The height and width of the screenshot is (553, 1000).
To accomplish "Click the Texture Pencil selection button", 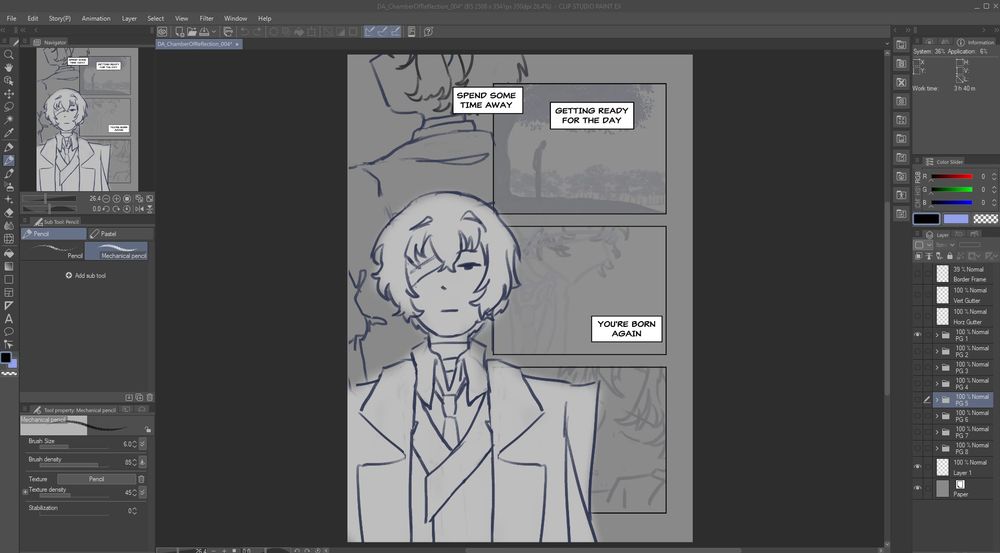I will [96, 479].
